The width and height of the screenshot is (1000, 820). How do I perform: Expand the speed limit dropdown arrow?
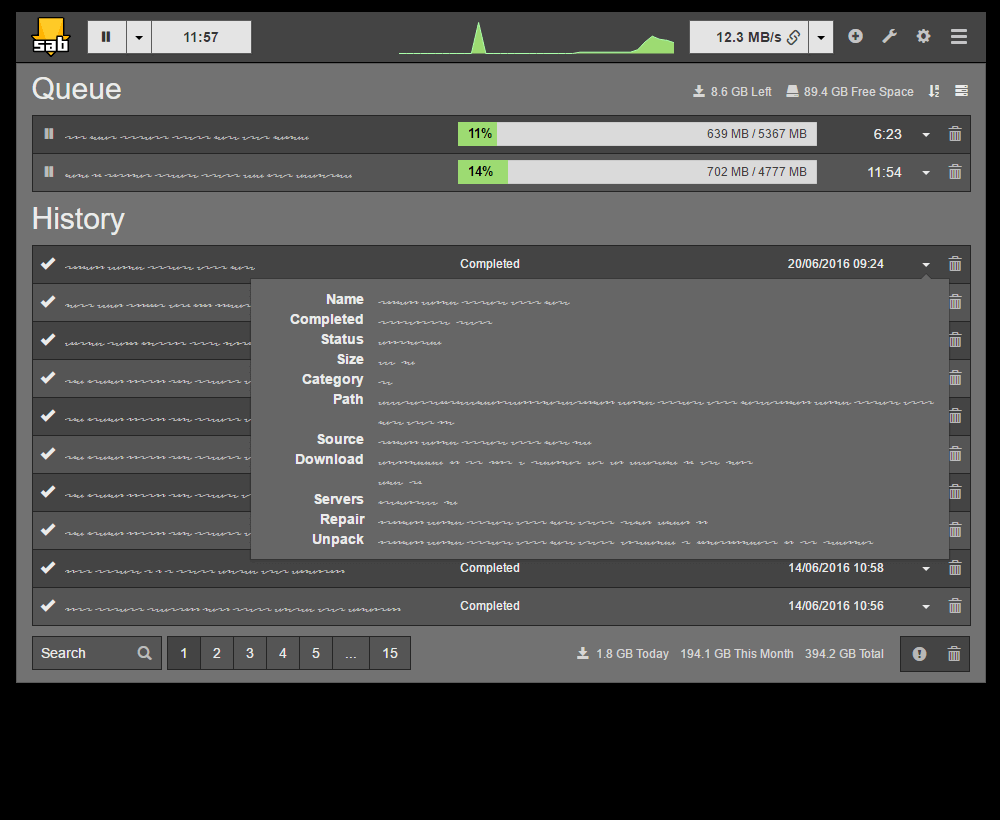click(x=821, y=37)
